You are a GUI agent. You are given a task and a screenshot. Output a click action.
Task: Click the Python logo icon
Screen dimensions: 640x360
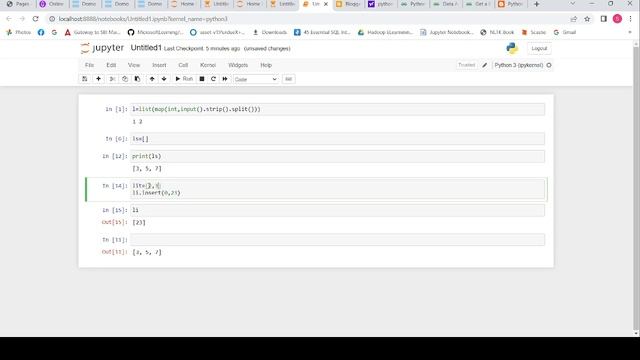pos(512,48)
